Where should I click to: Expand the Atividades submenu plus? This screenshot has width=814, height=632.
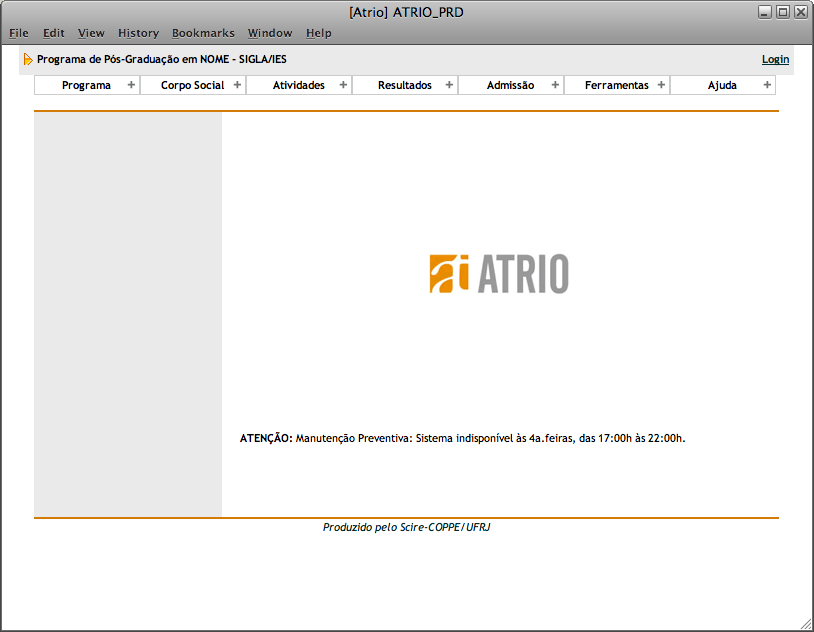tap(343, 85)
